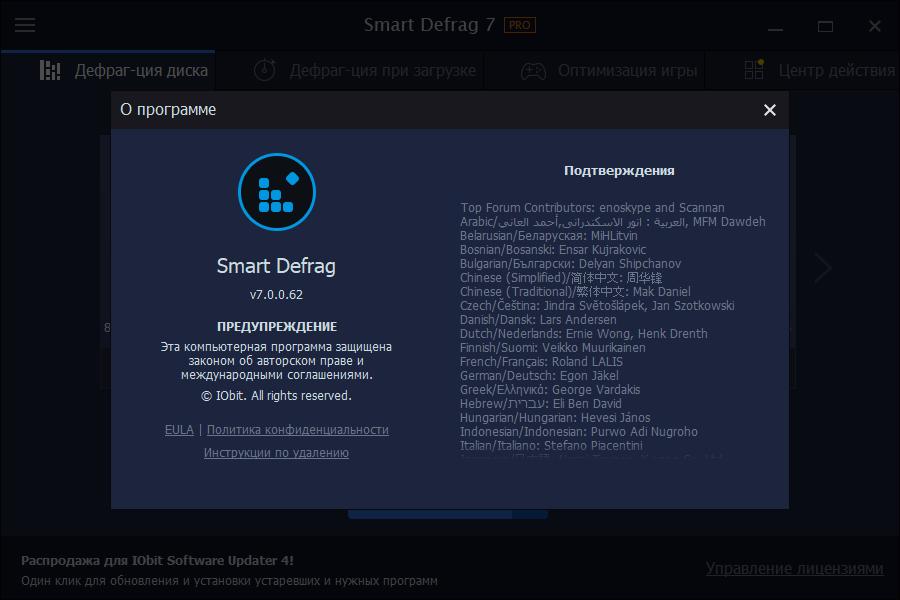This screenshot has width=900, height=600.
Task: Open Управление лицензиями link
Action: click(x=794, y=568)
